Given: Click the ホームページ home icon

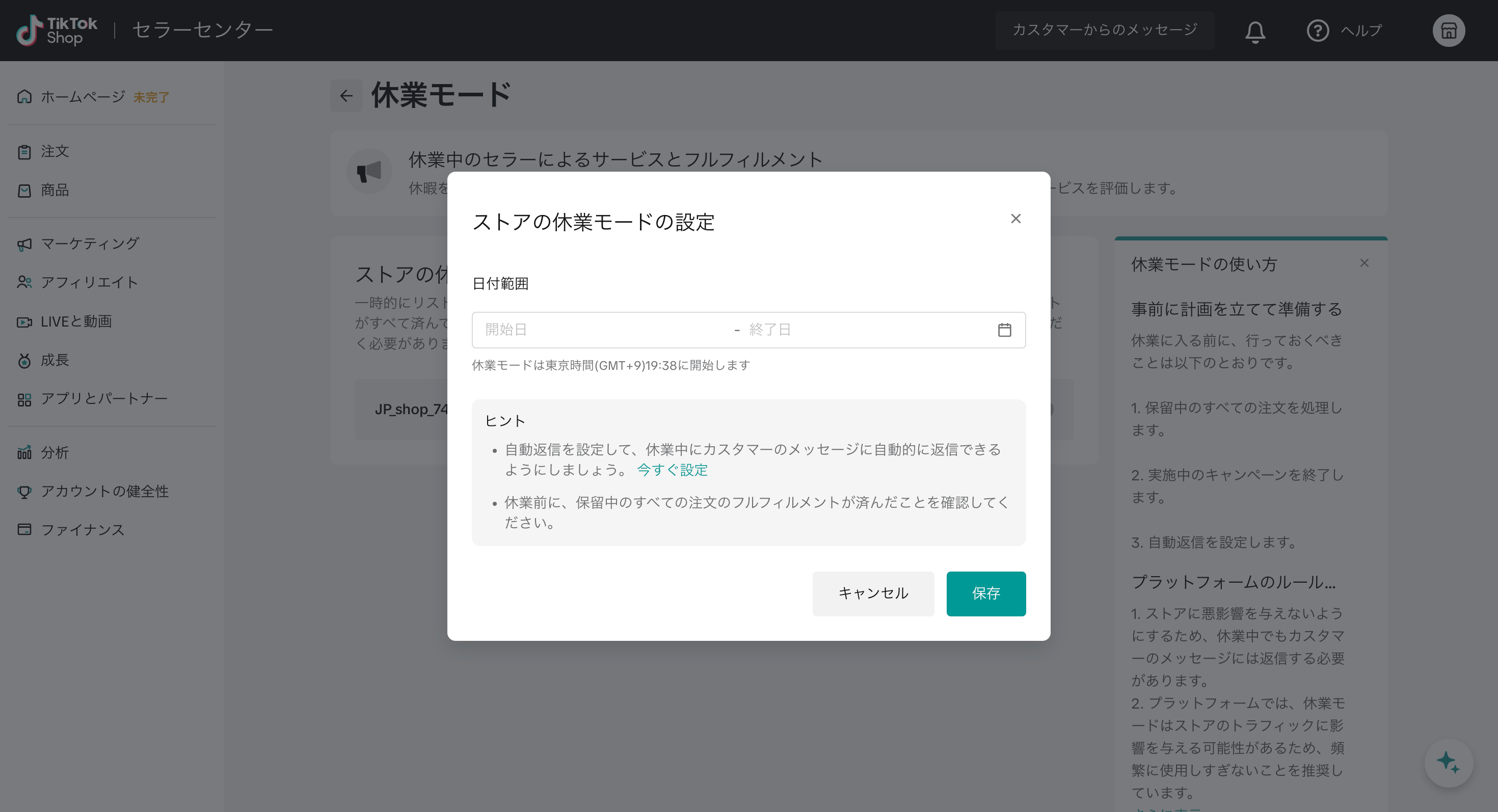Looking at the screenshot, I should point(24,96).
